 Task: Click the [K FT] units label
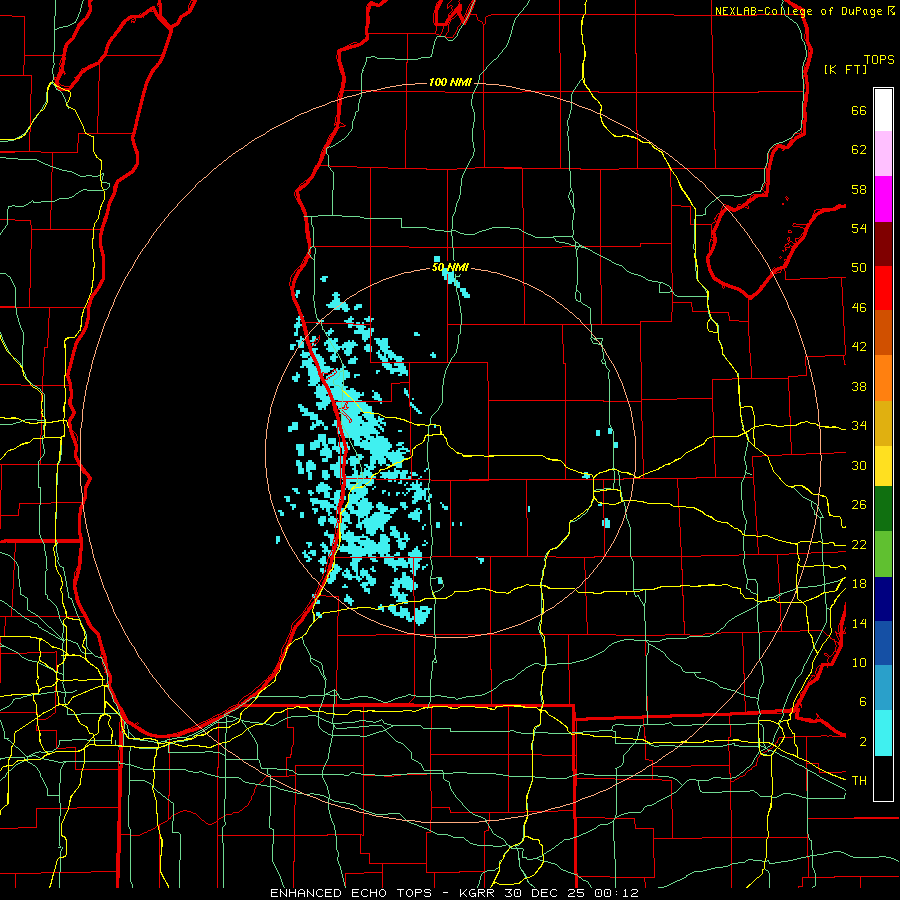[845, 69]
